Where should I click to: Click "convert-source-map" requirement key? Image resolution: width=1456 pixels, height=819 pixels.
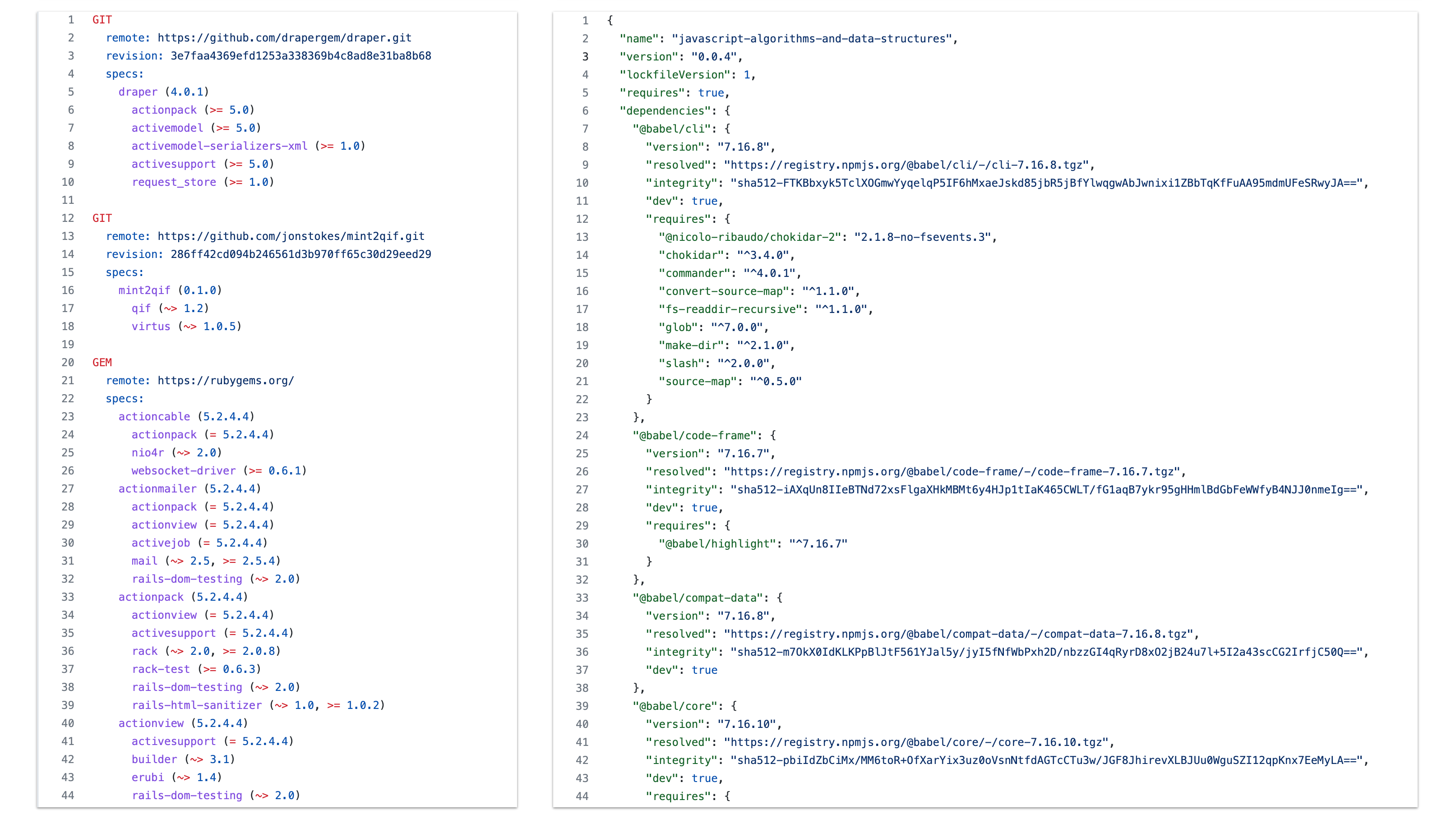(724, 291)
